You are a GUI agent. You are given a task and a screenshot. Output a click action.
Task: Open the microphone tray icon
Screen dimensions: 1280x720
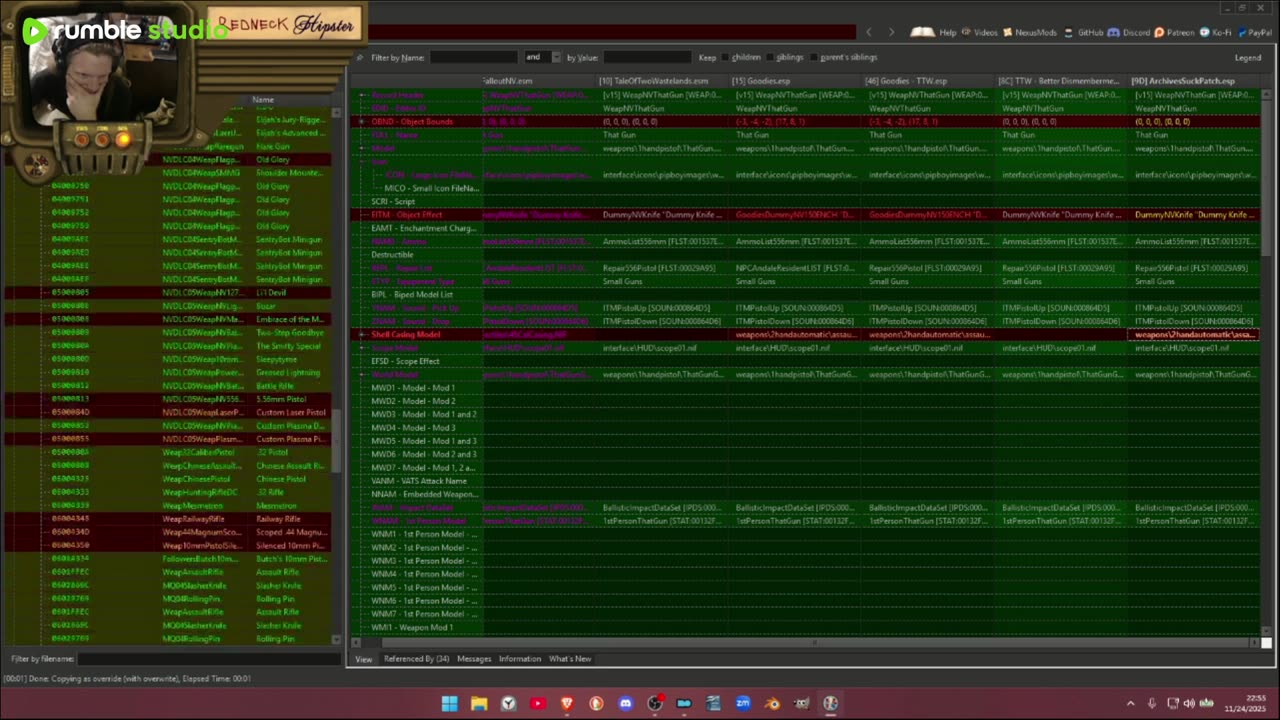pyautogui.click(x=1152, y=703)
